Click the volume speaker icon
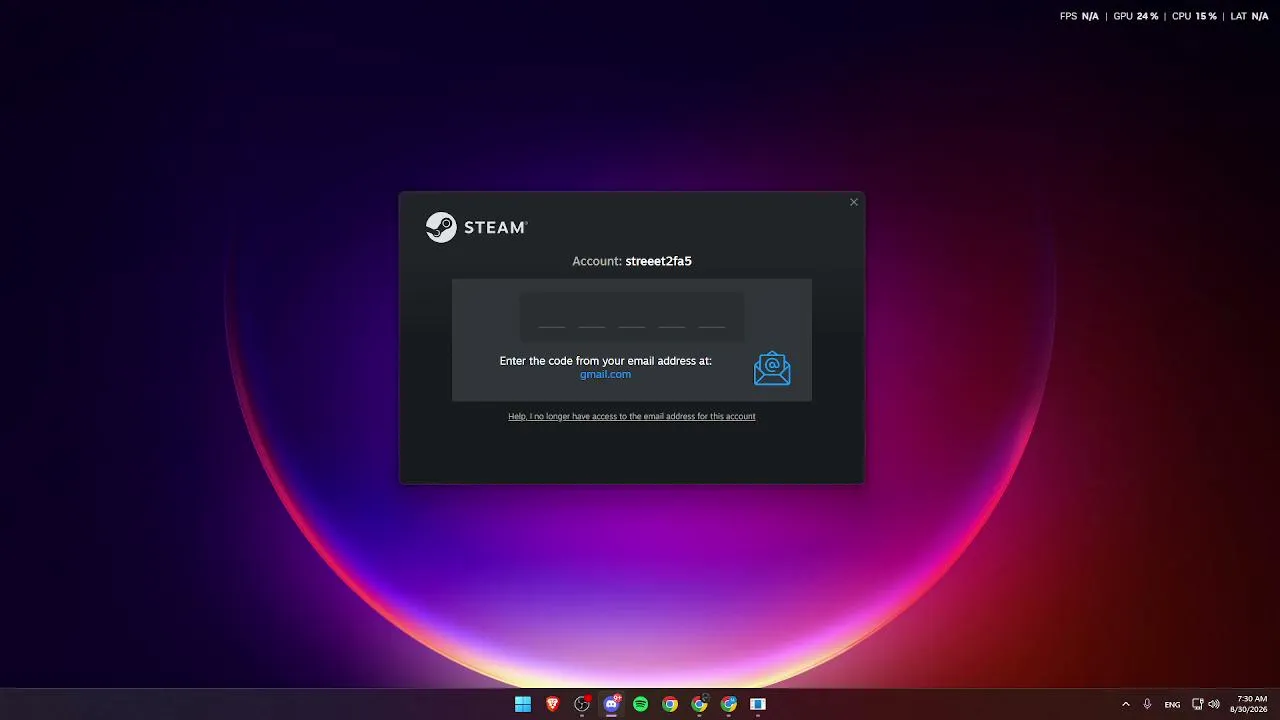The height and width of the screenshot is (720, 1280). 1214,704
